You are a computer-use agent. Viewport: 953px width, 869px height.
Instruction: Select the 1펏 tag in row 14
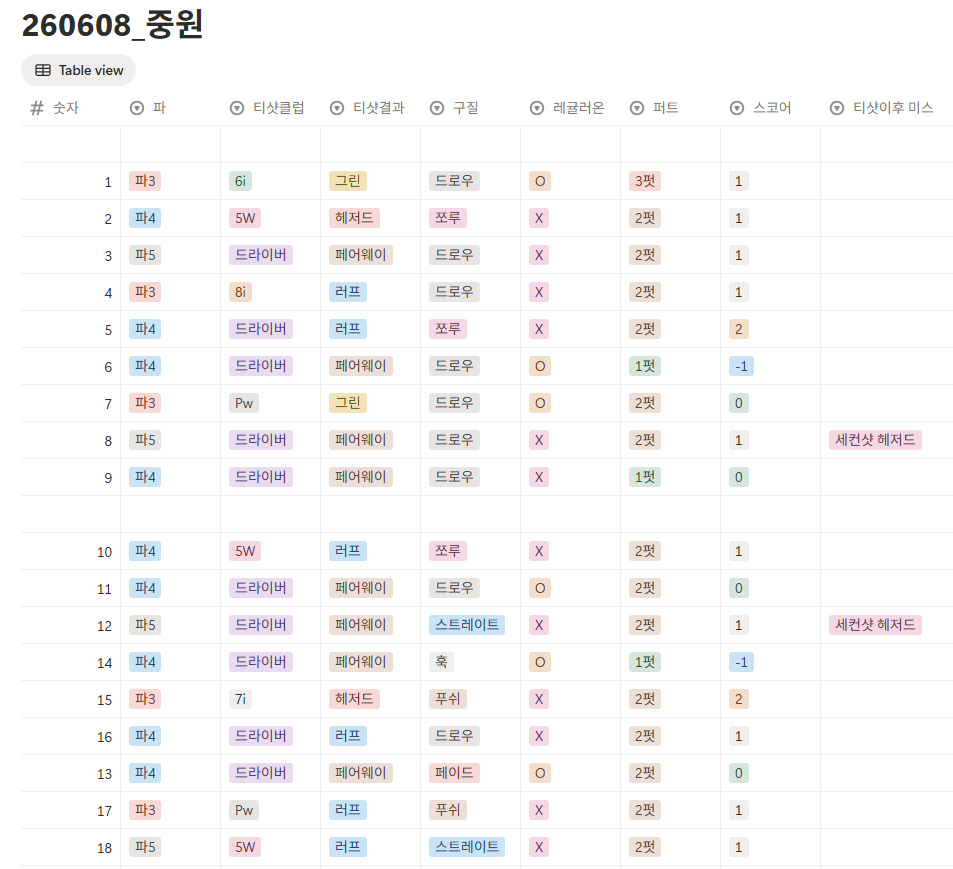(x=645, y=662)
